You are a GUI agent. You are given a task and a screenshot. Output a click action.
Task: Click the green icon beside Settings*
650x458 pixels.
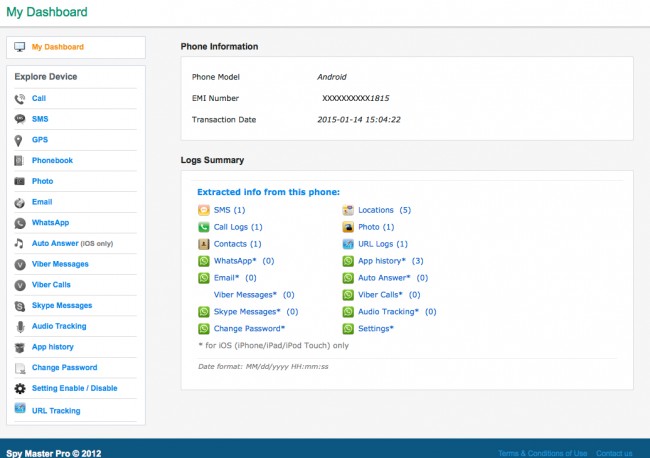pos(348,329)
